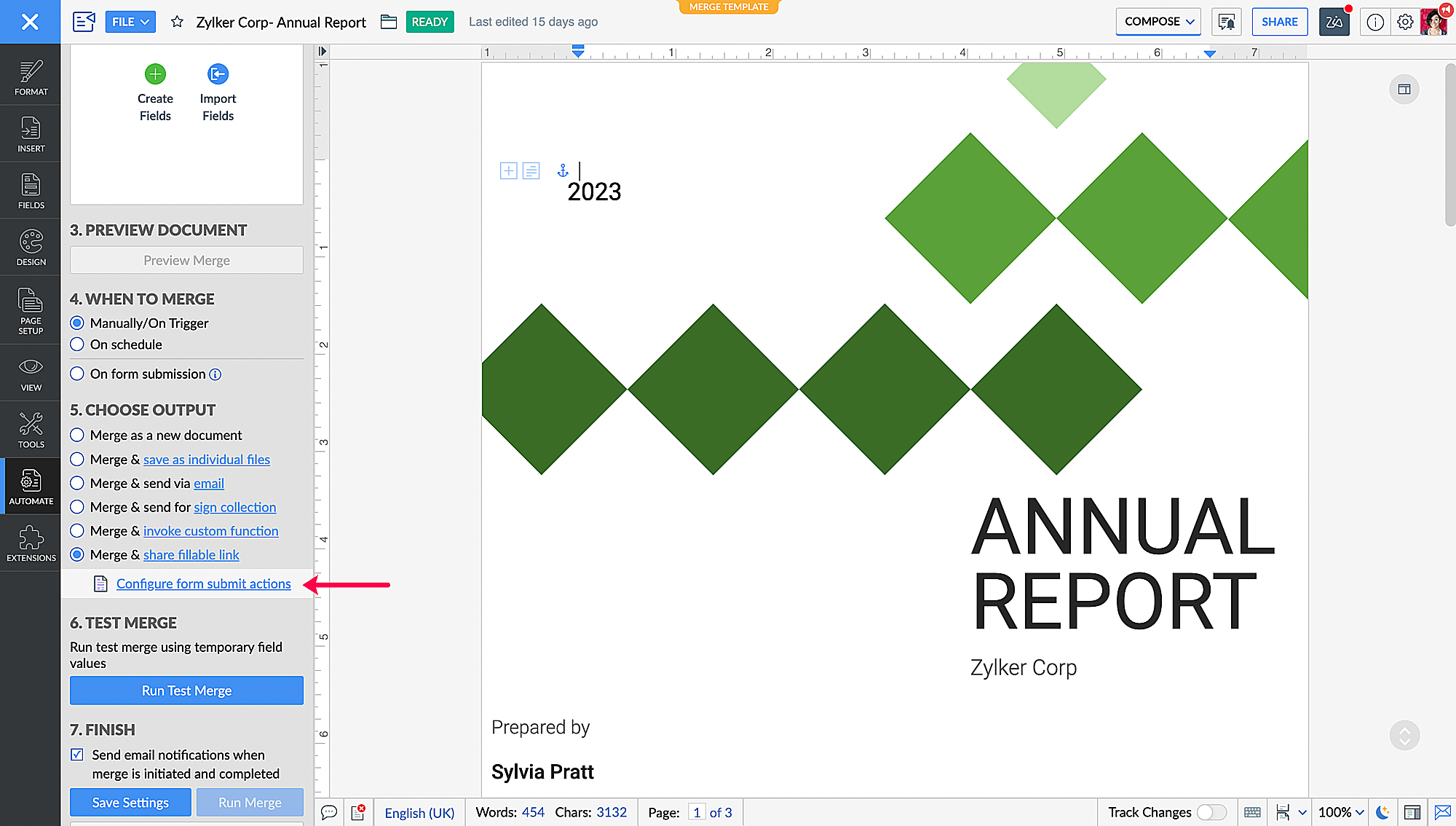Open the settings gear icon

tap(1405, 22)
